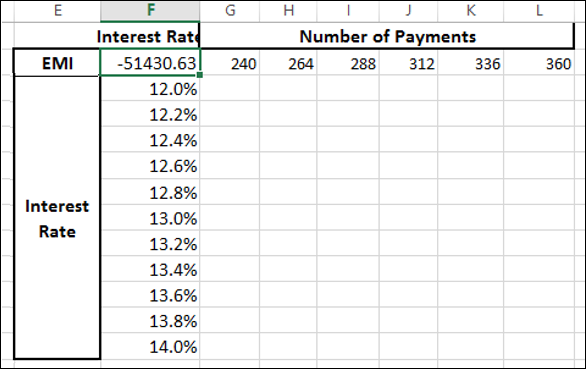Select the 288 payments cell
The width and height of the screenshot is (586, 369).
348,63
